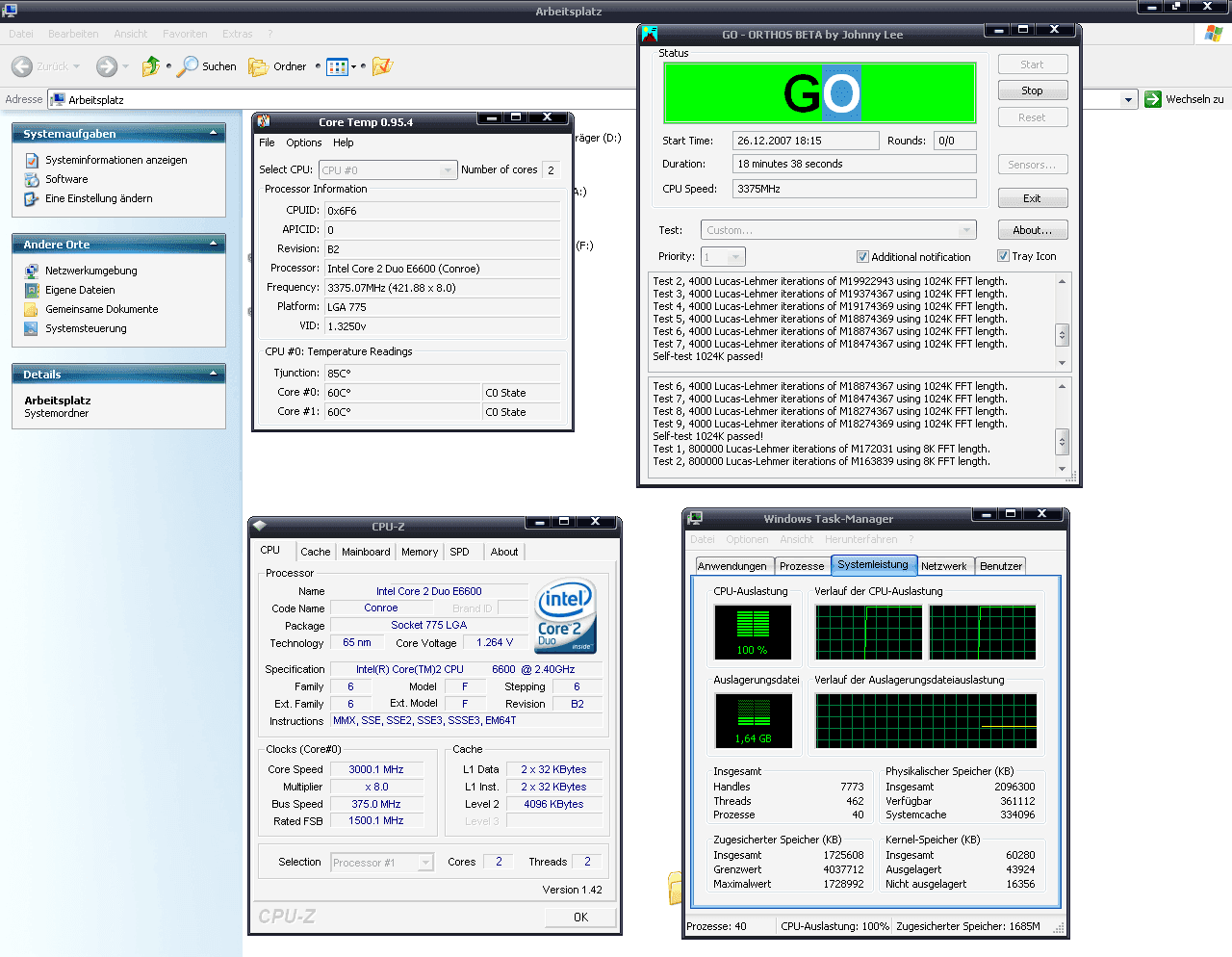Switch to the SPD tab in CPU-Z
Screen dimensions: 1232x957
click(459, 552)
